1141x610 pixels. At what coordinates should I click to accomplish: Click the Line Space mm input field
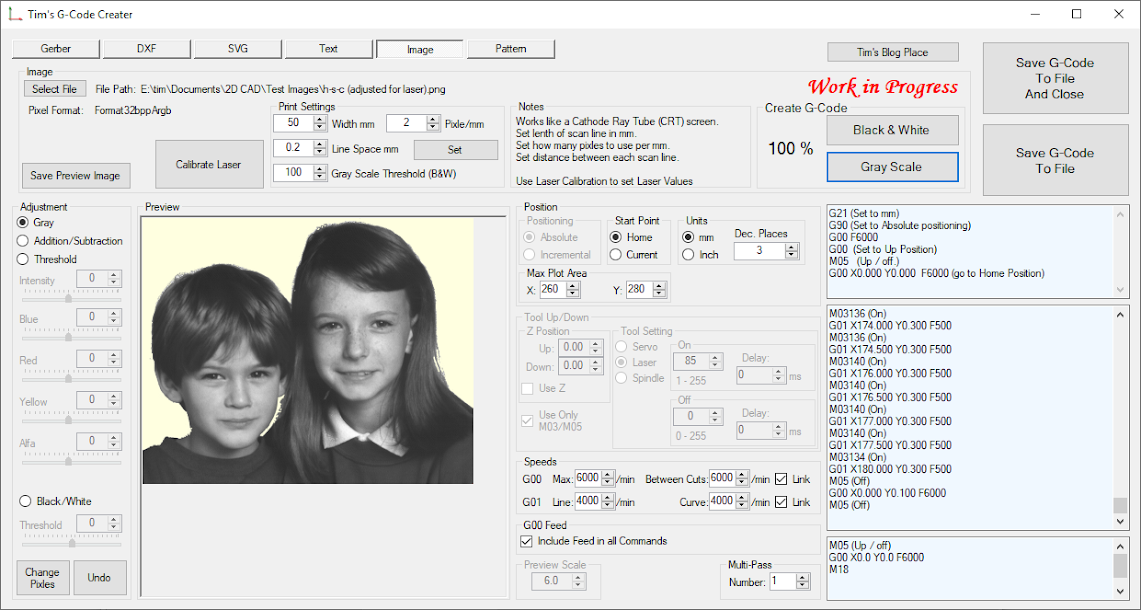[x=294, y=148]
